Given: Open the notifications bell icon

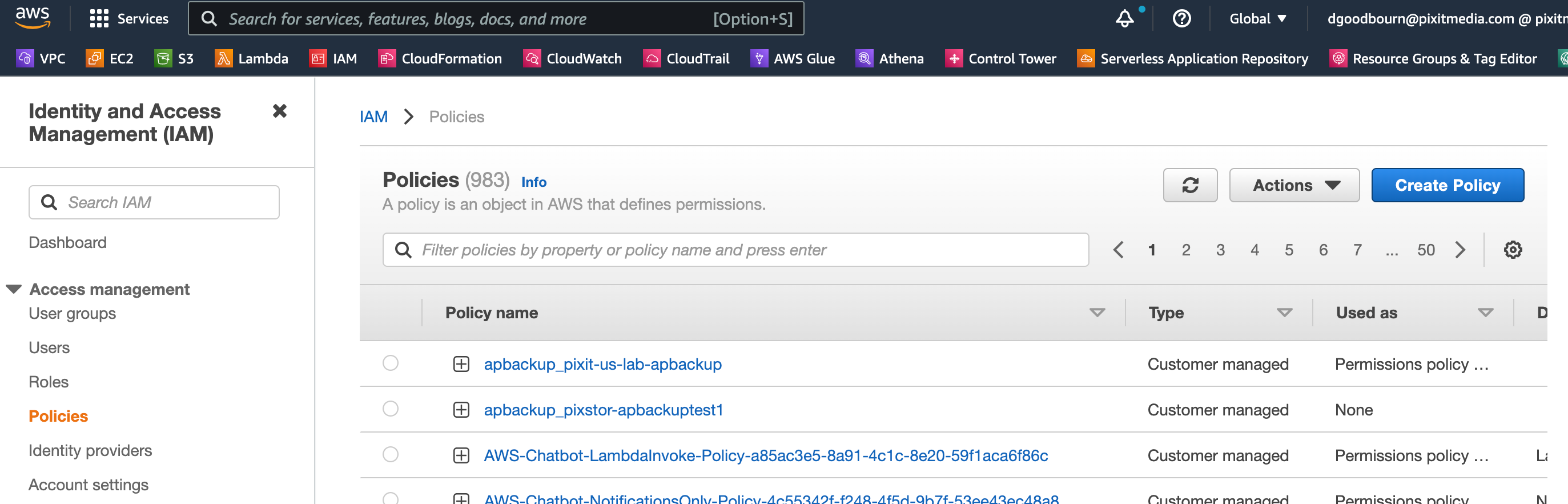Looking at the screenshot, I should click(x=1124, y=19).
